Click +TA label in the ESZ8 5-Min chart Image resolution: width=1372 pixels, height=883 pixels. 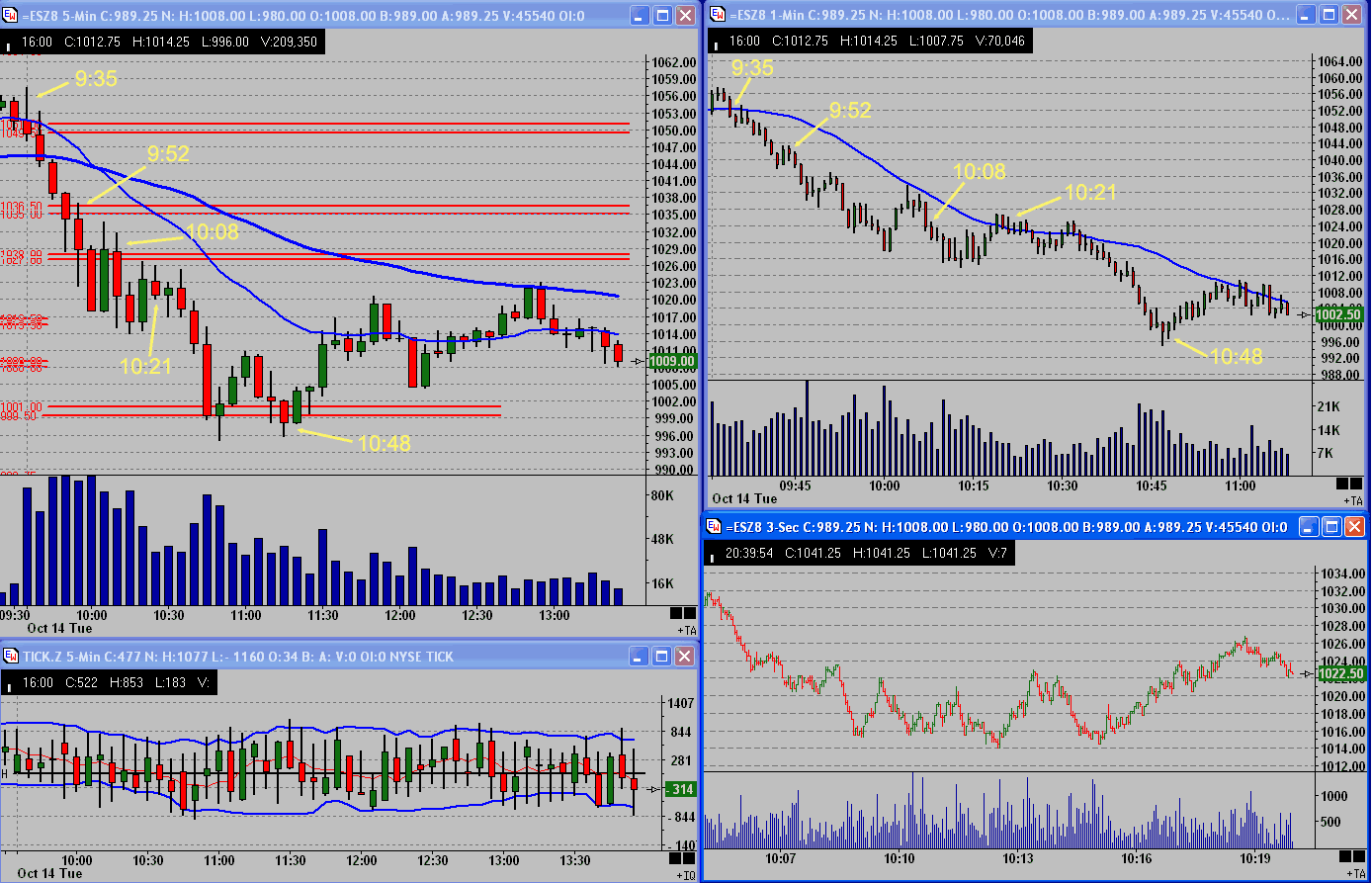coord(686,630)
